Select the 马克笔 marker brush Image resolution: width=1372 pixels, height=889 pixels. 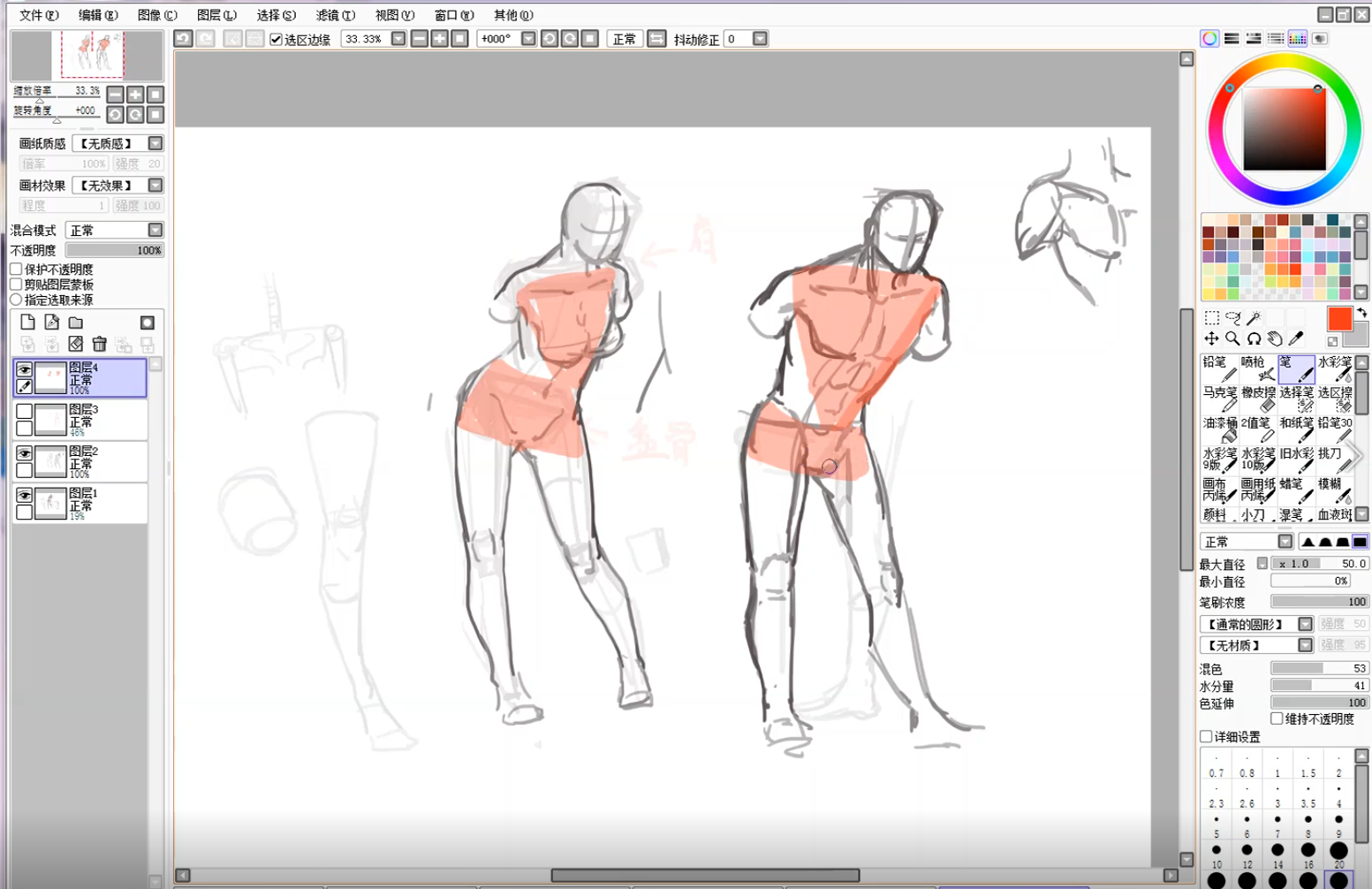click(1219, 399)
